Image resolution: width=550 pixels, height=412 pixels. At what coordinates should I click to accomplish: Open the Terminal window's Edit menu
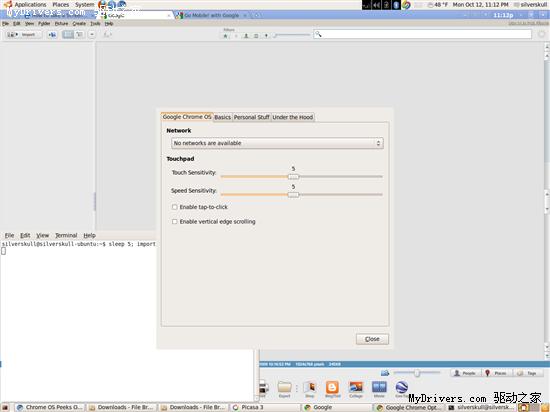(25, 235)
